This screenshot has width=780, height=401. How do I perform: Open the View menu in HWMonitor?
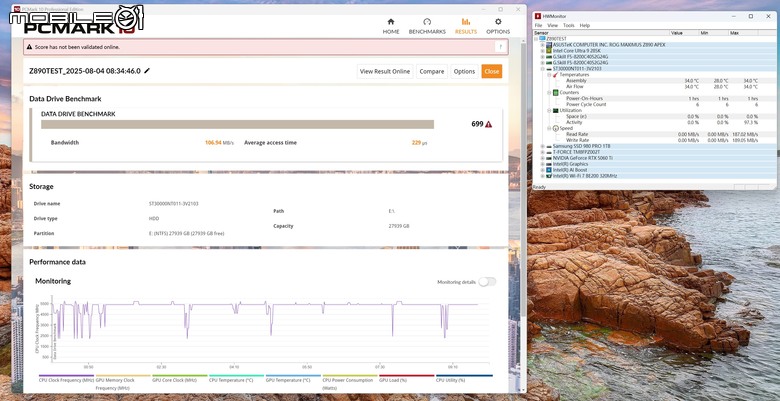553,25
